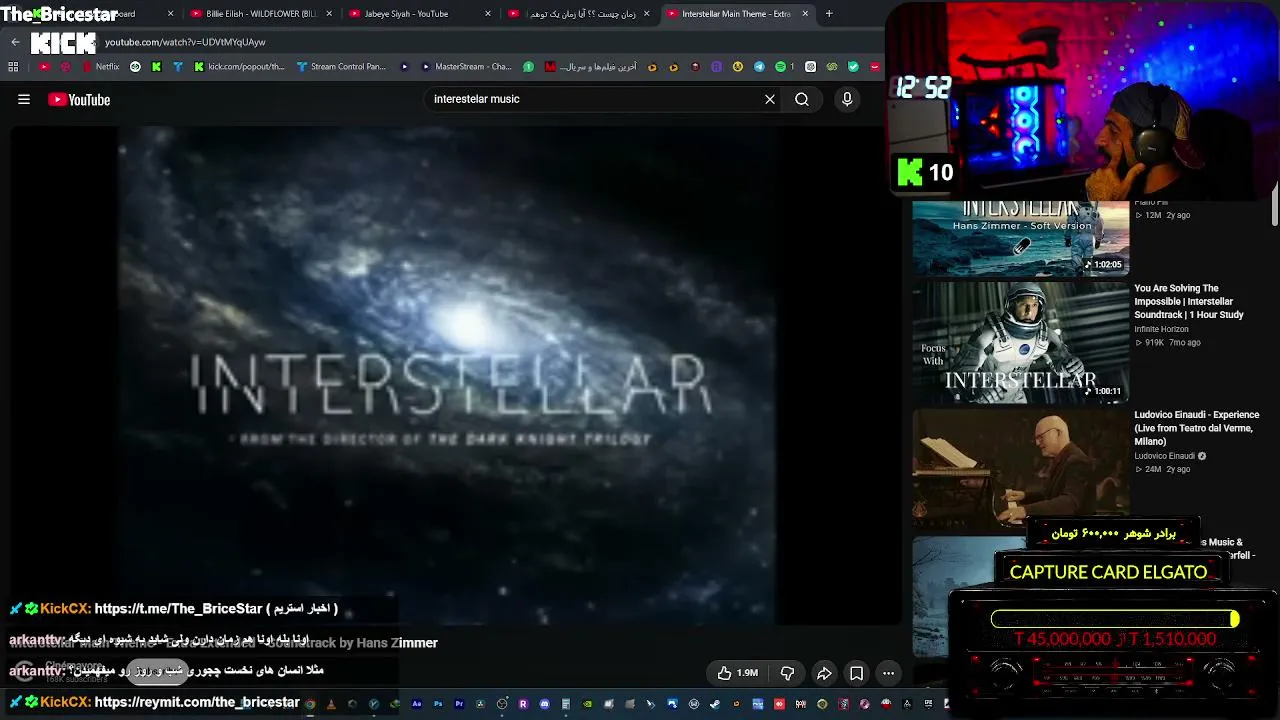Image resolution: width=1280 pixels, height=720 pixels.
Task: Open OBS Studio from taskbar
Action: [502, 704]
